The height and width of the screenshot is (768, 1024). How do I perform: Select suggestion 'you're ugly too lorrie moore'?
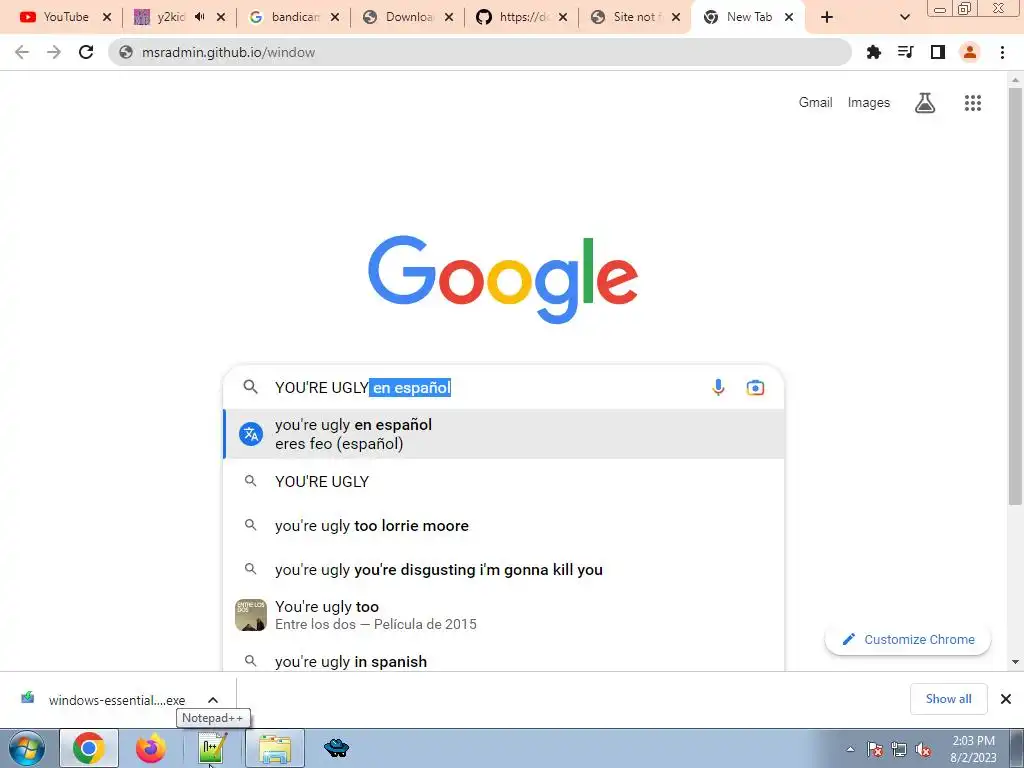coord(504,526)
